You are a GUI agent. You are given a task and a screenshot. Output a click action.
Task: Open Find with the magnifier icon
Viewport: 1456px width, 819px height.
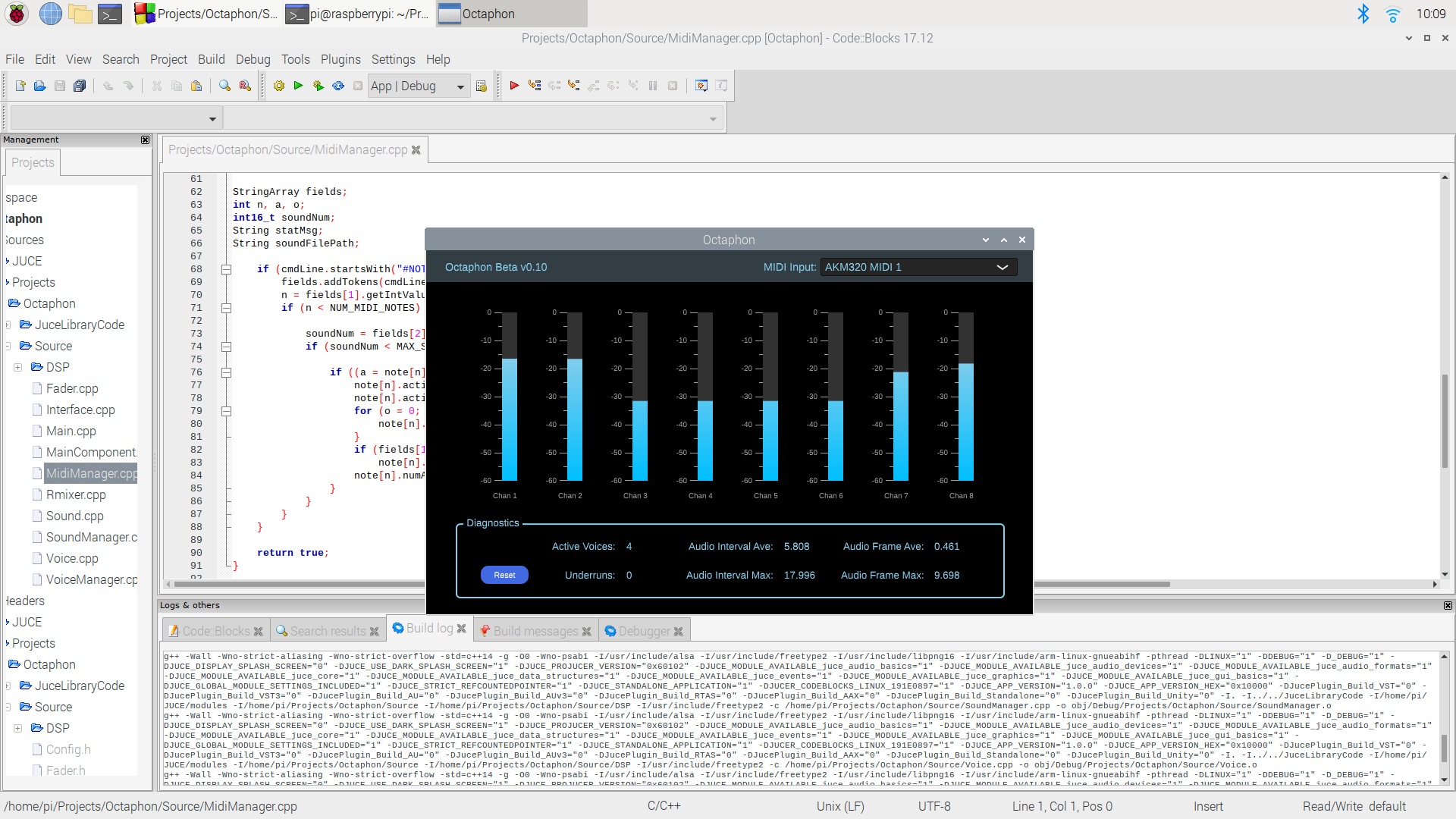225,86
